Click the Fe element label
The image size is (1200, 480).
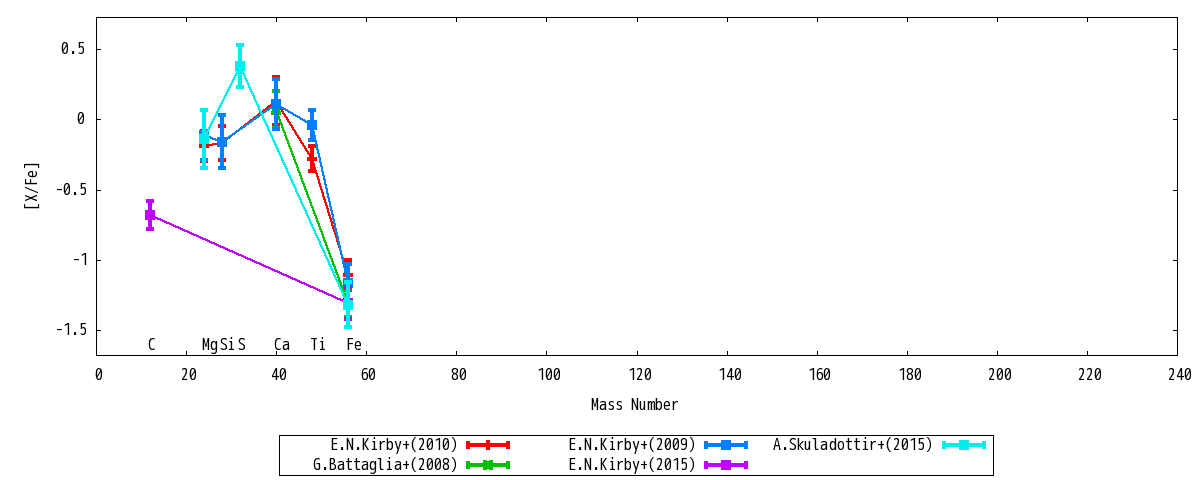(354, 345)
